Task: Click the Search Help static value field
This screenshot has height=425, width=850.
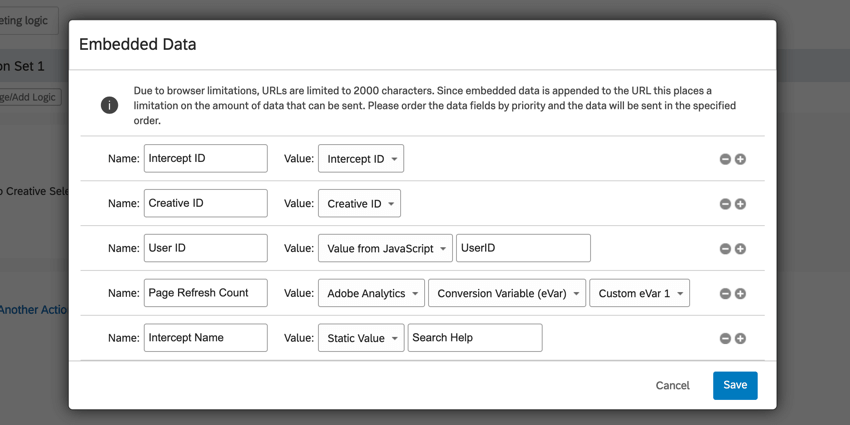Action: coord(475,338)
